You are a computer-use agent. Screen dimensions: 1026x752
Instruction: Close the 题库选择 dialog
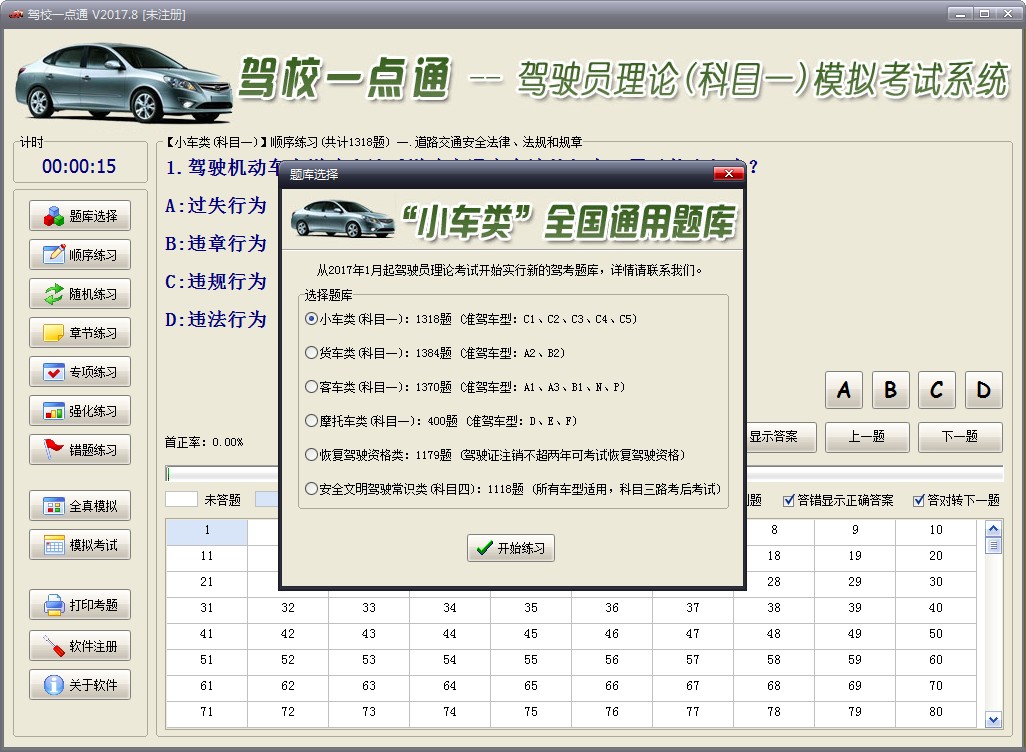tap(727, 172)
